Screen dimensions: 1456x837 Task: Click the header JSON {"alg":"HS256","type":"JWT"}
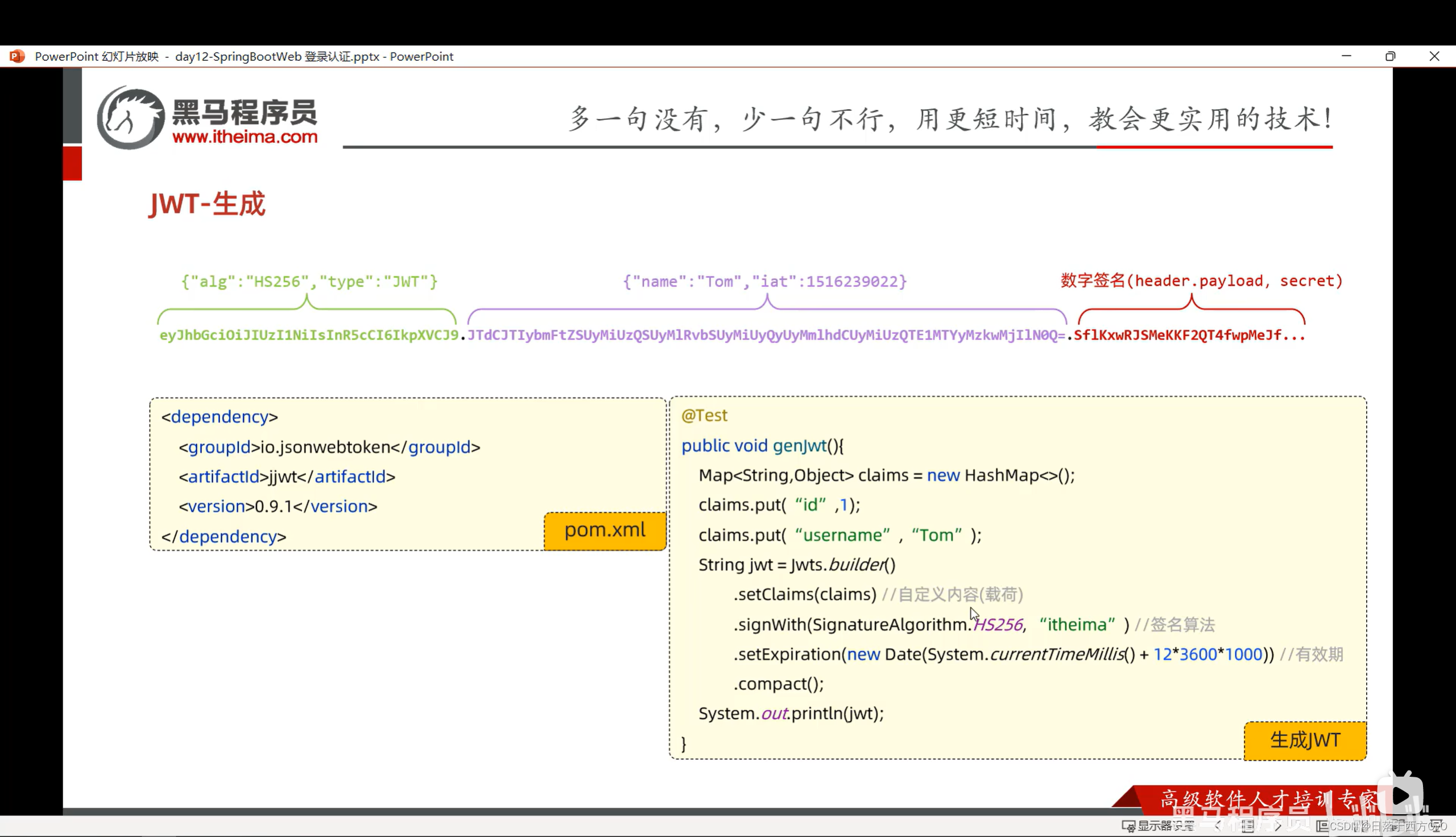pos(309,281)
